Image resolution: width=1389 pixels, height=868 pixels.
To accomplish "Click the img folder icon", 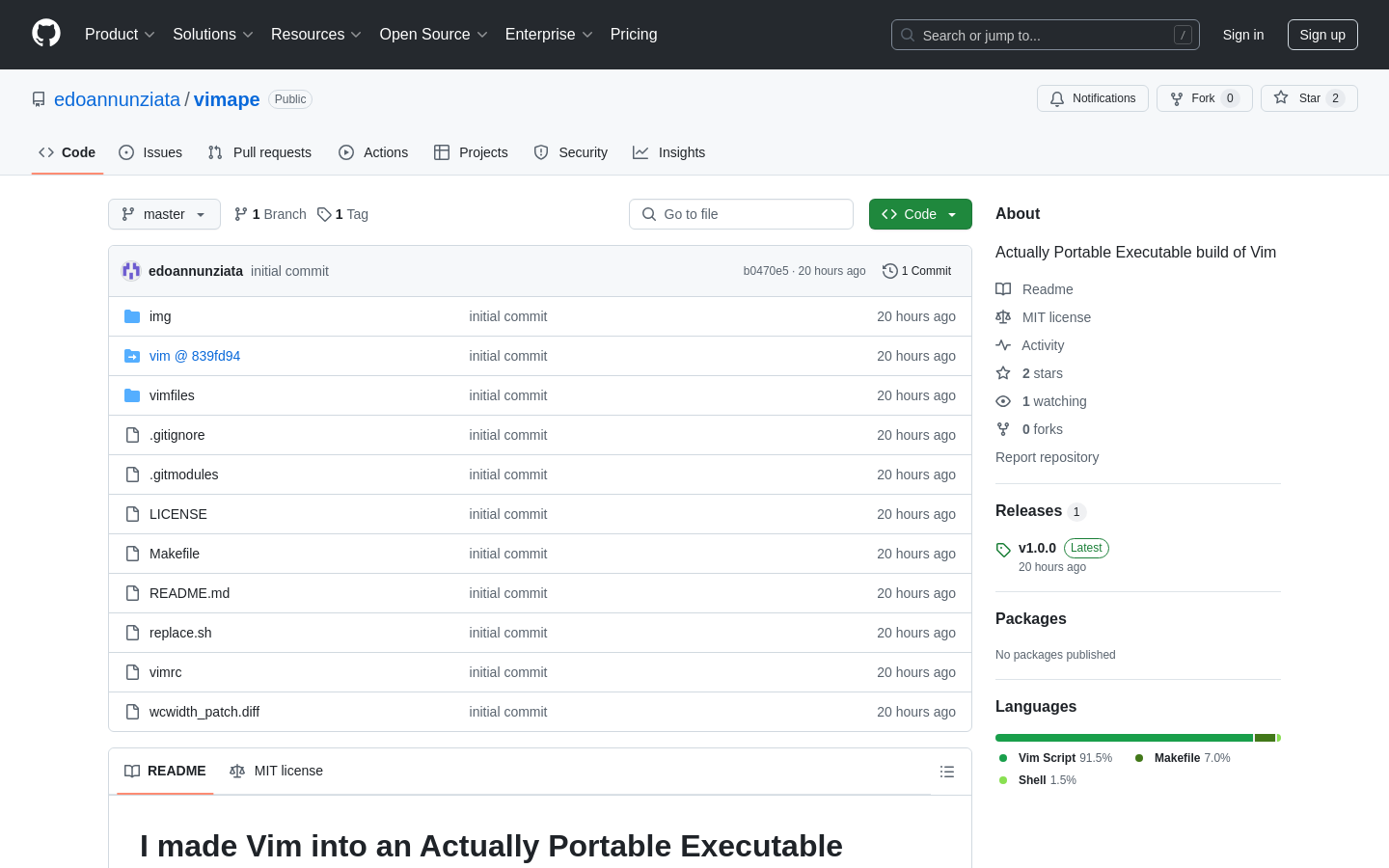I will click(132, 316).
